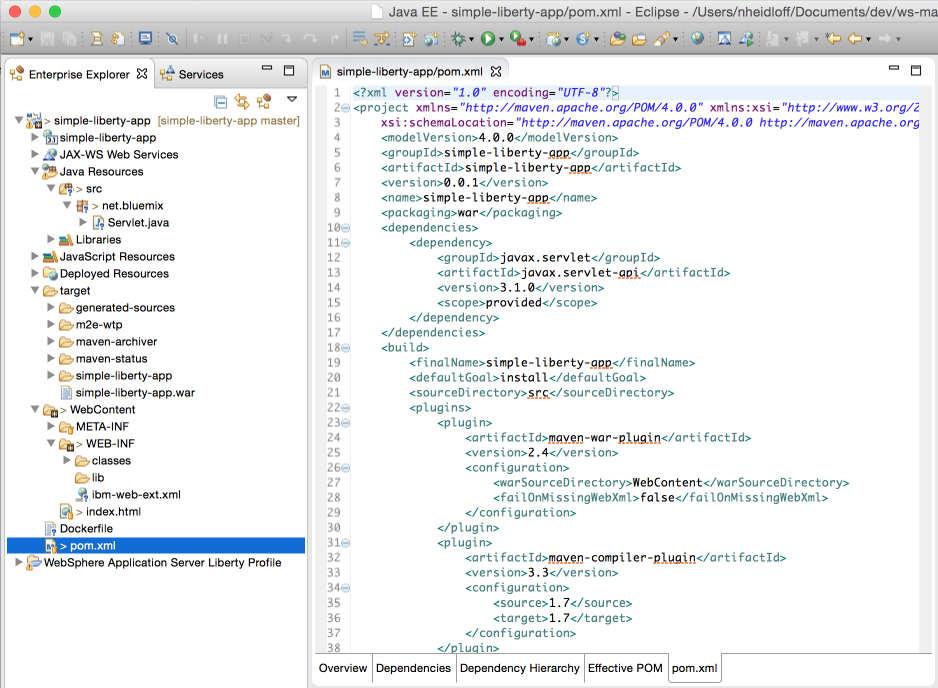
Task: Select the maven-archiver folder
Action: click(116, 342)
